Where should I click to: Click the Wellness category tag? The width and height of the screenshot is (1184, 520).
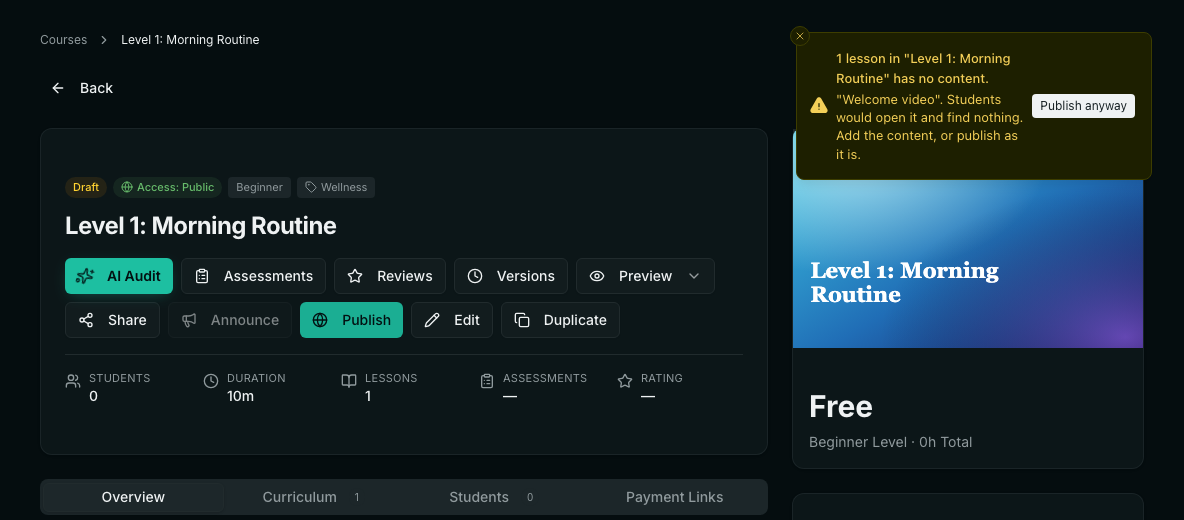(336, 187)
